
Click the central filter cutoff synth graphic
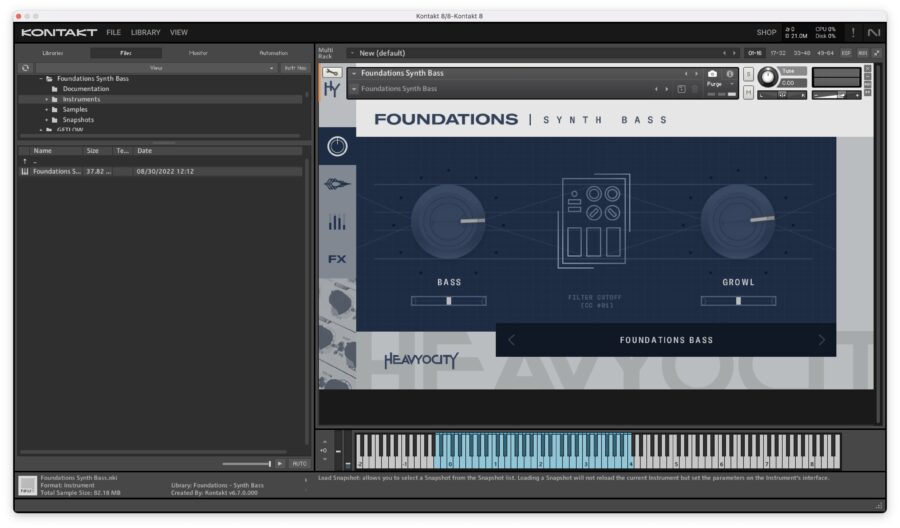[x=594, y=221]
